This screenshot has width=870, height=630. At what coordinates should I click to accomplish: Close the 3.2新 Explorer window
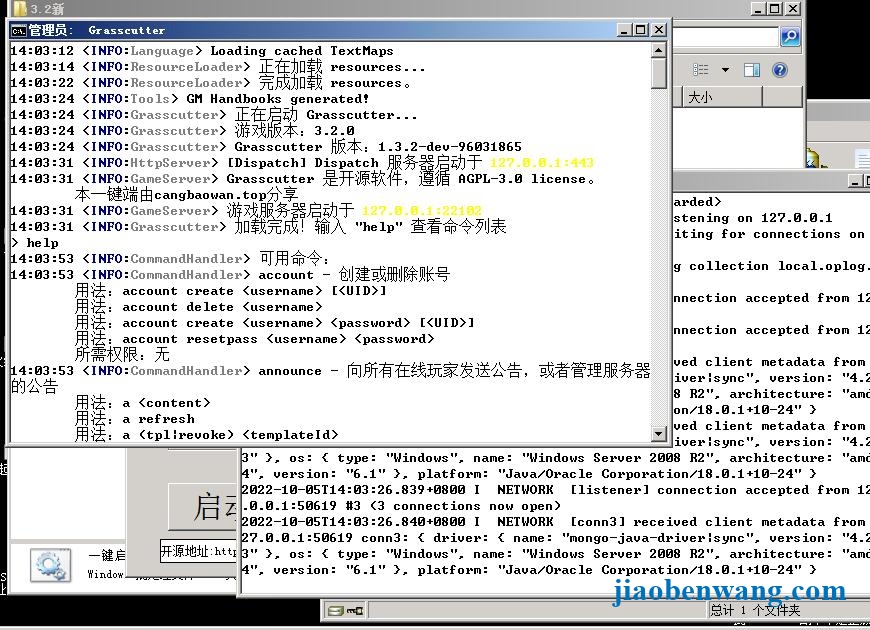pos(793,8)
